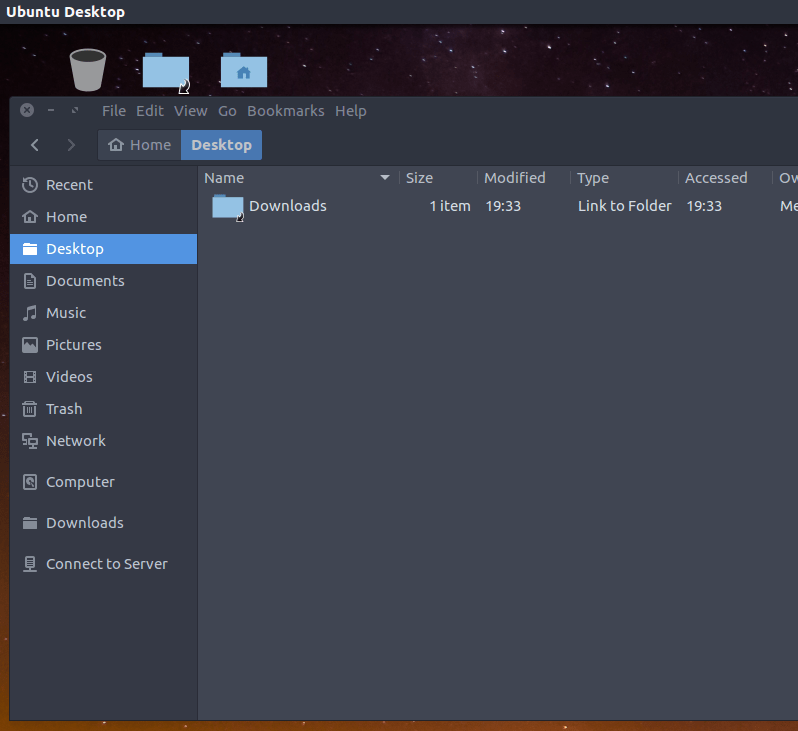Click the Videos film icon in sidebar
Screen dimensions: 798x731
[30, 377]
